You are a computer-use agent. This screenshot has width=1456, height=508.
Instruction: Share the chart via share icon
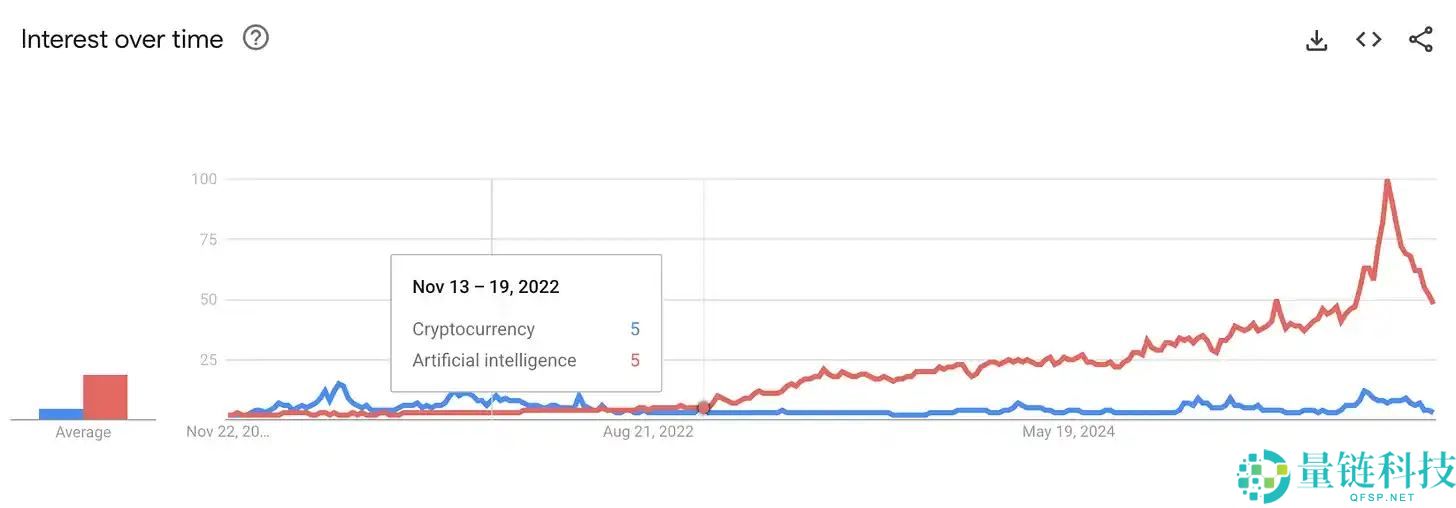pos(1420,40)
